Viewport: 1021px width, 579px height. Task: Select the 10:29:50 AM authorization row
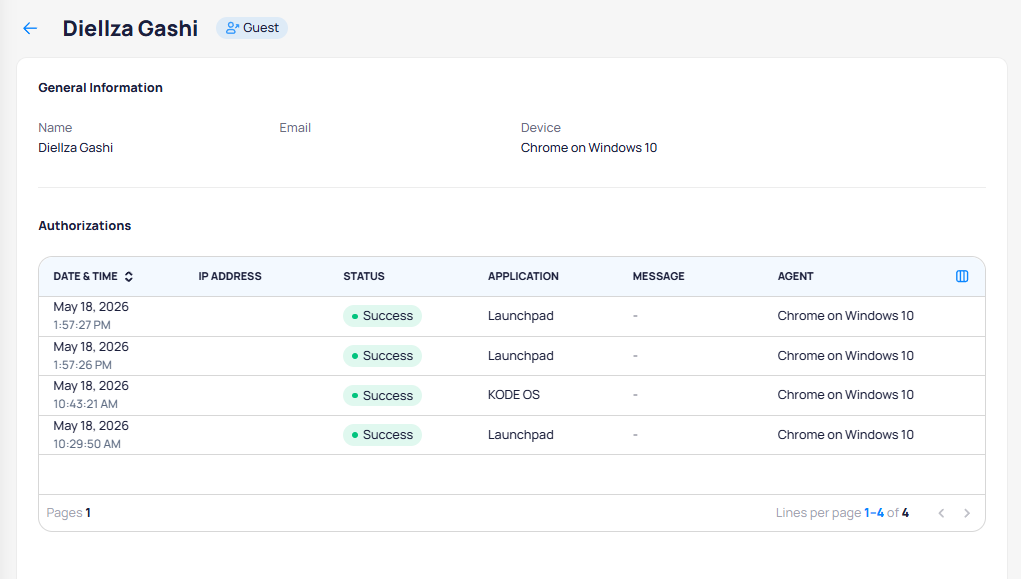pyautogui.click(x=512, y=435)
